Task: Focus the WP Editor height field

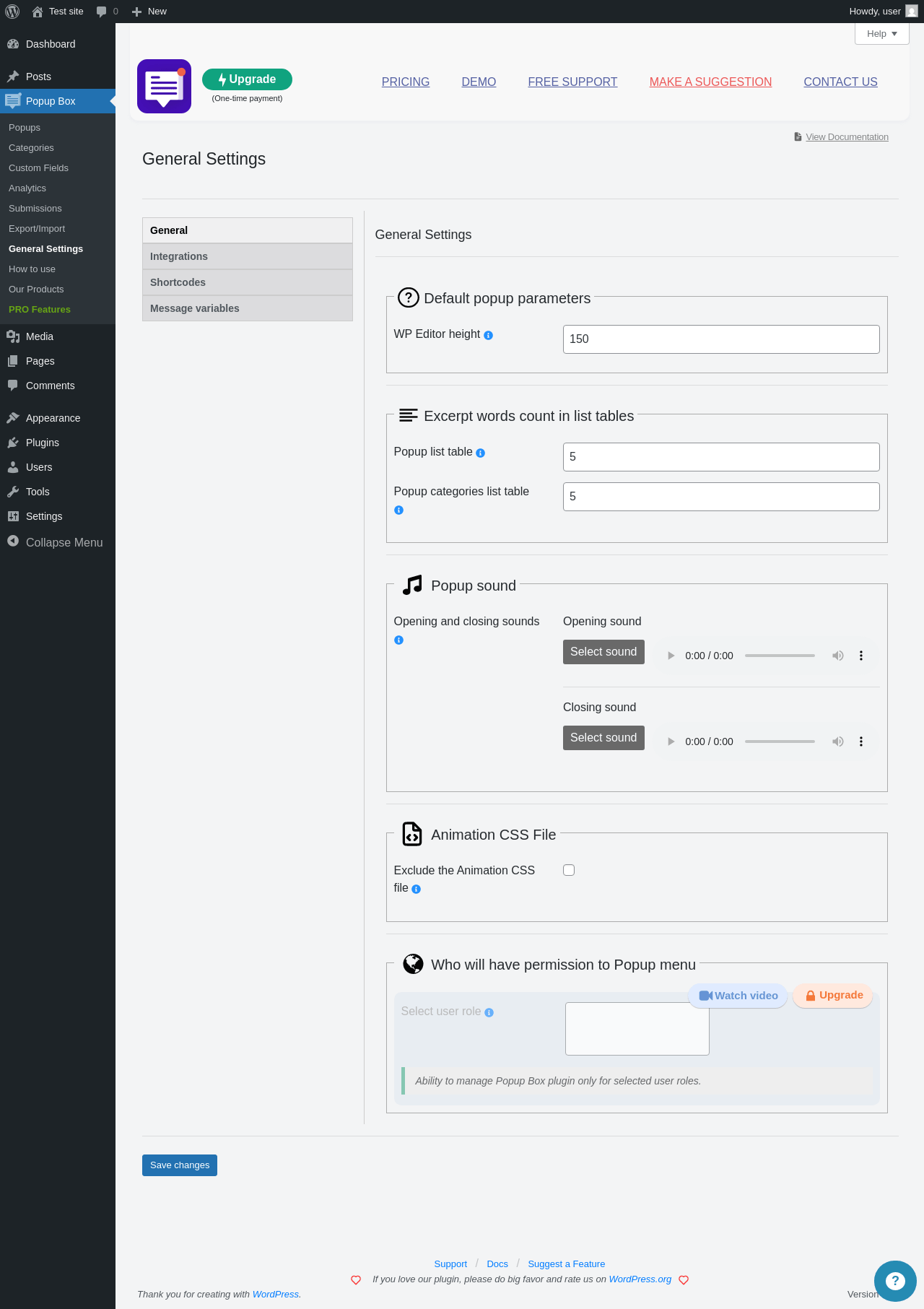Action: pos(721,339)
